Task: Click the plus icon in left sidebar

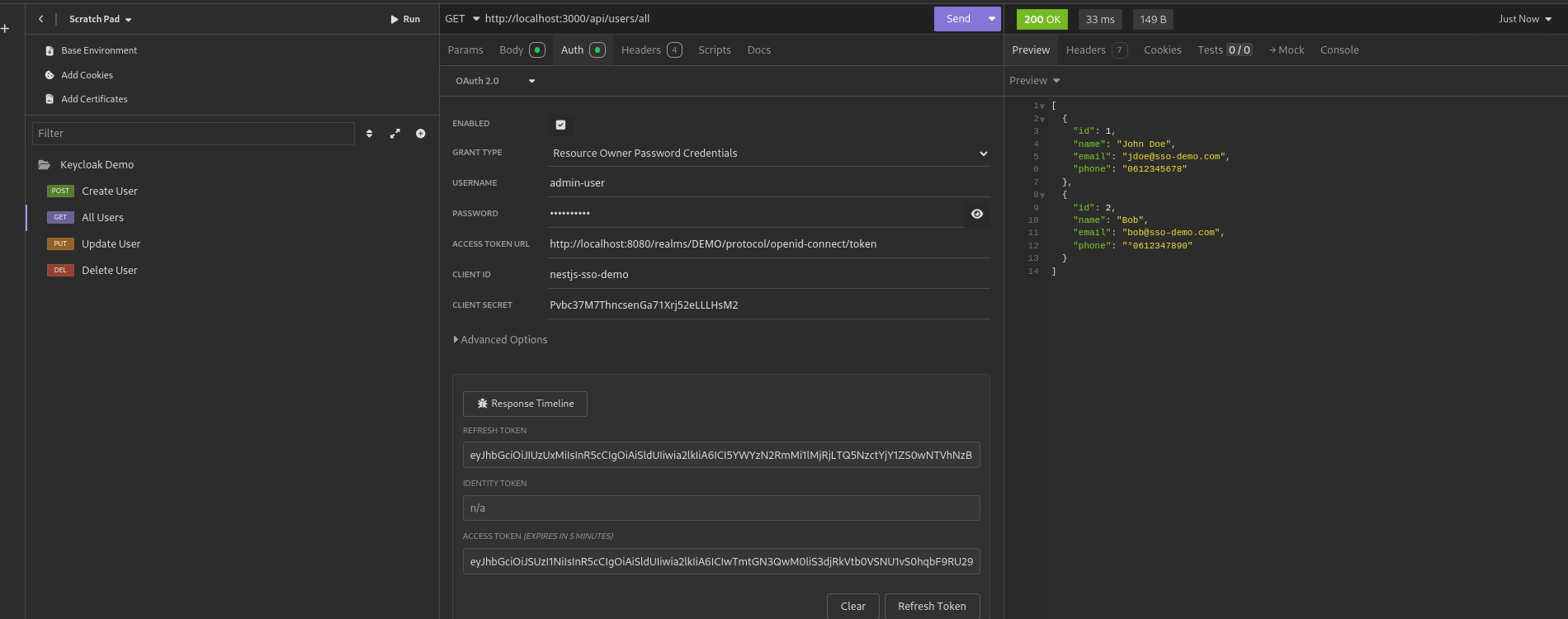Action: (x=5, y=29)
